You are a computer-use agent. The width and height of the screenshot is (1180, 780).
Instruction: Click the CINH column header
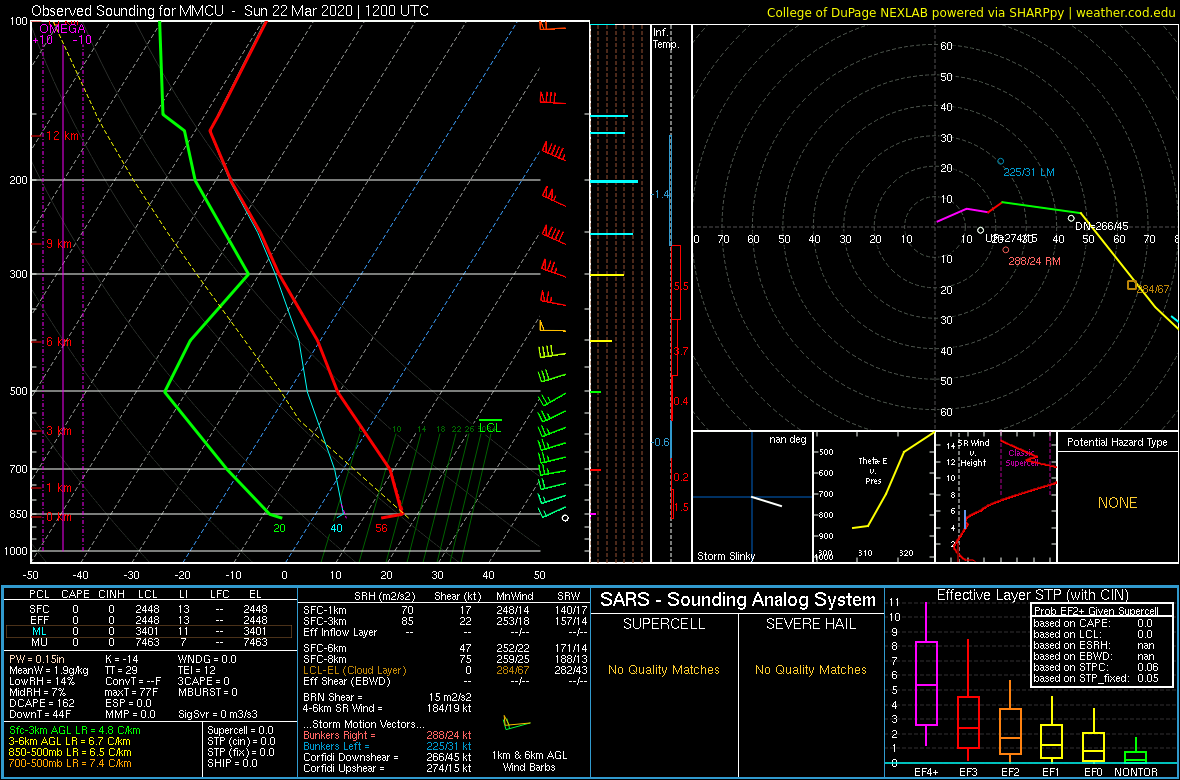tap(112, 595)
